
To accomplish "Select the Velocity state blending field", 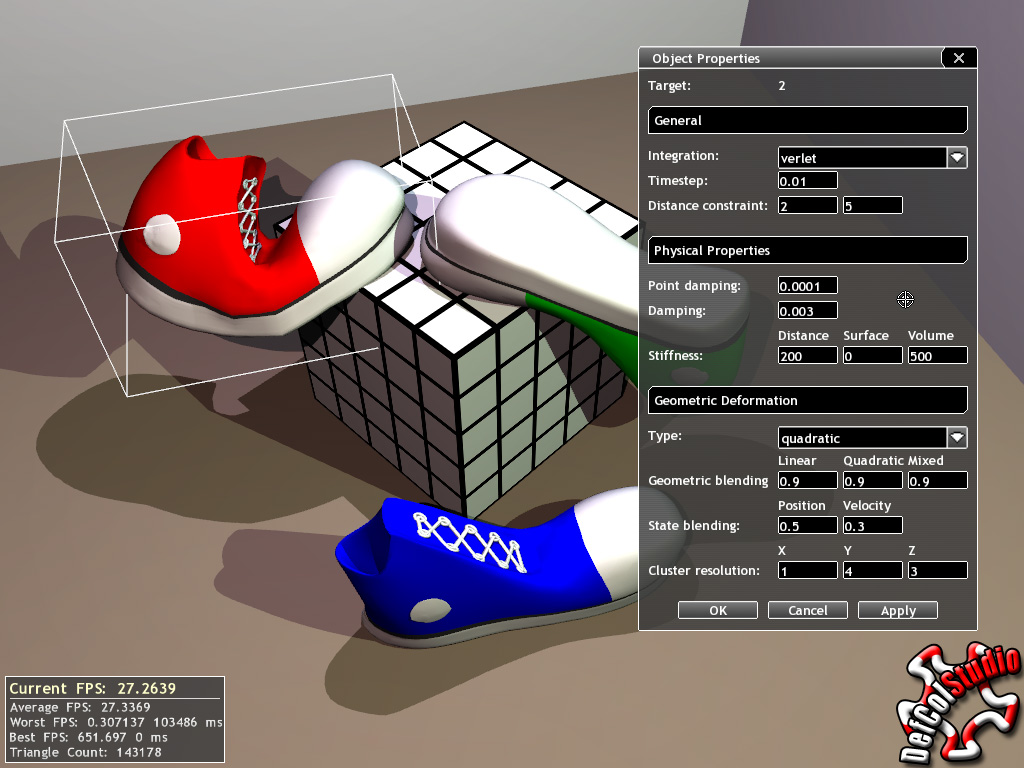I will [872, 526].
